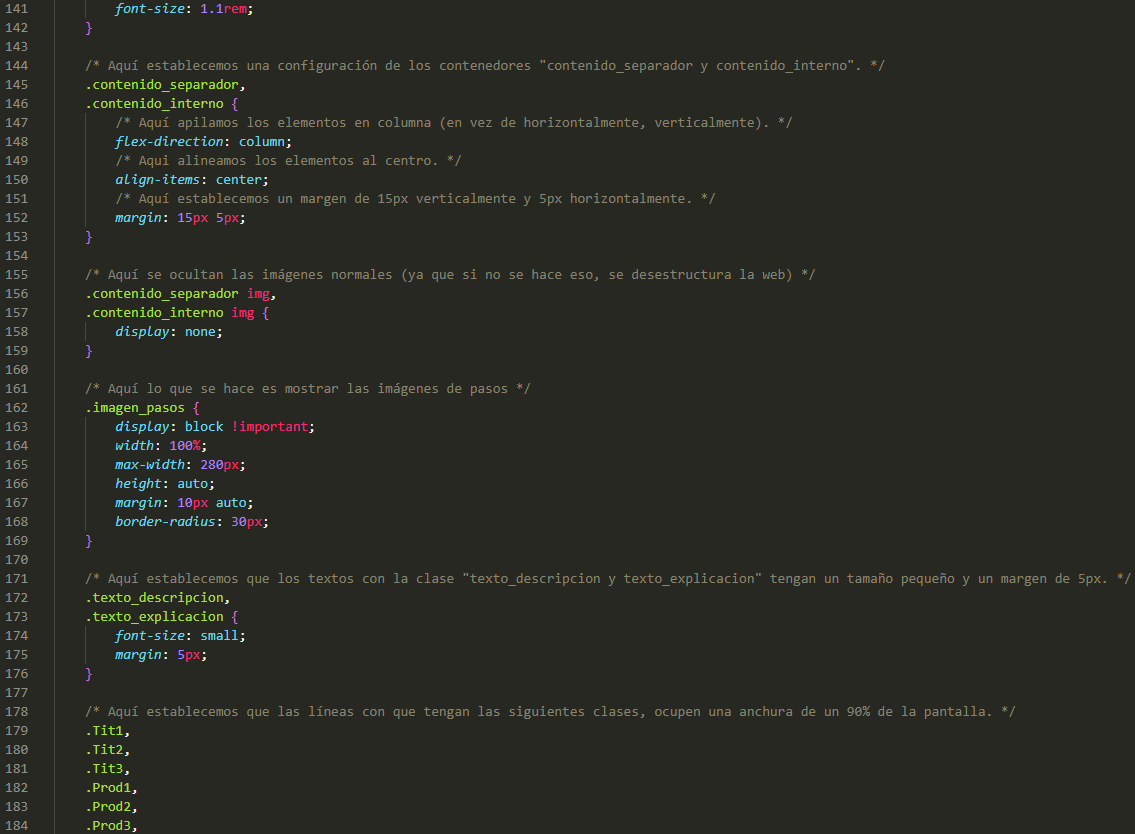Click the .Prod2 selector
Viewport: 1135px width, 834px height.
click(108, 806)
